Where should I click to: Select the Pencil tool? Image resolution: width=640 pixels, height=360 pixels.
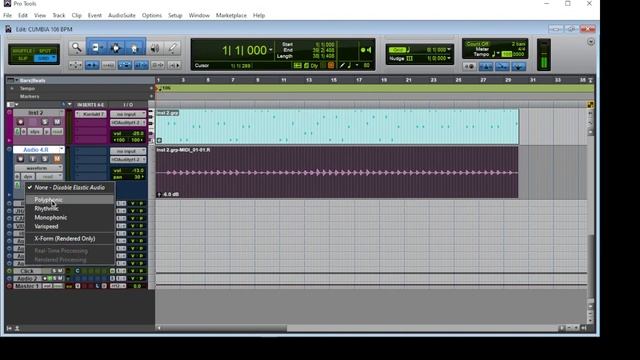click(173, 48)
